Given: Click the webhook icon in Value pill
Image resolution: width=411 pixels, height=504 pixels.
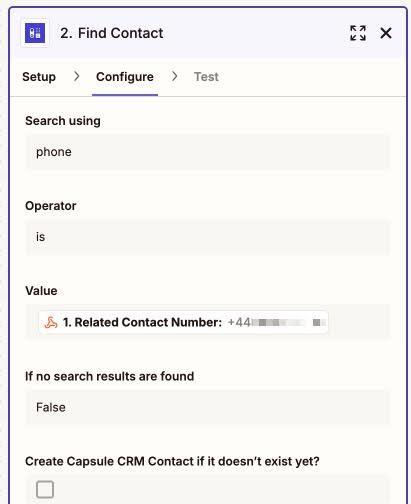Looking at the screenshot, I should tap(51, 322).
